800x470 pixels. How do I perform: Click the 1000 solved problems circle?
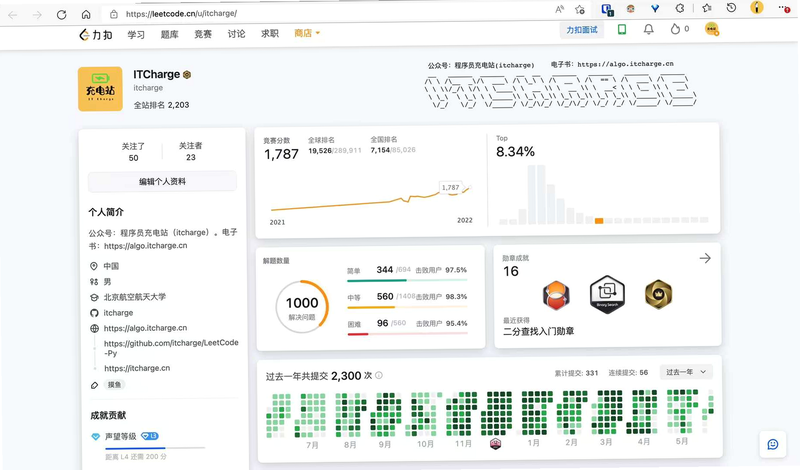[302, 307]
